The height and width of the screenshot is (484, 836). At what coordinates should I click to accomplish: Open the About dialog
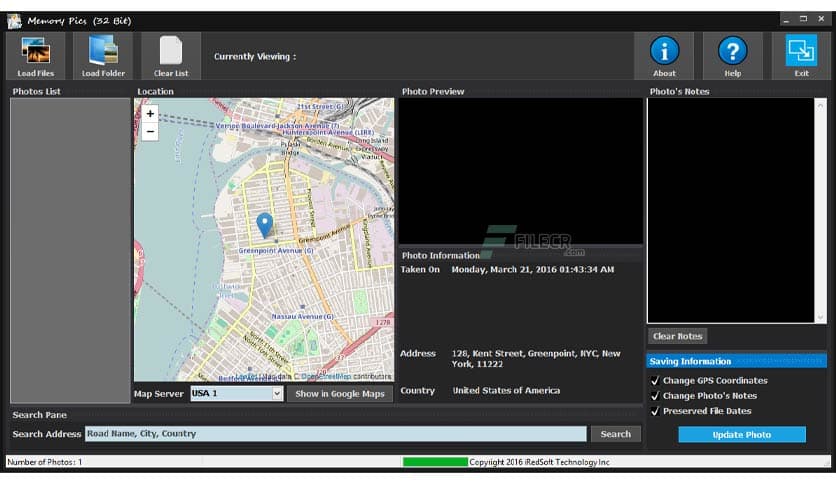point(664,56)
